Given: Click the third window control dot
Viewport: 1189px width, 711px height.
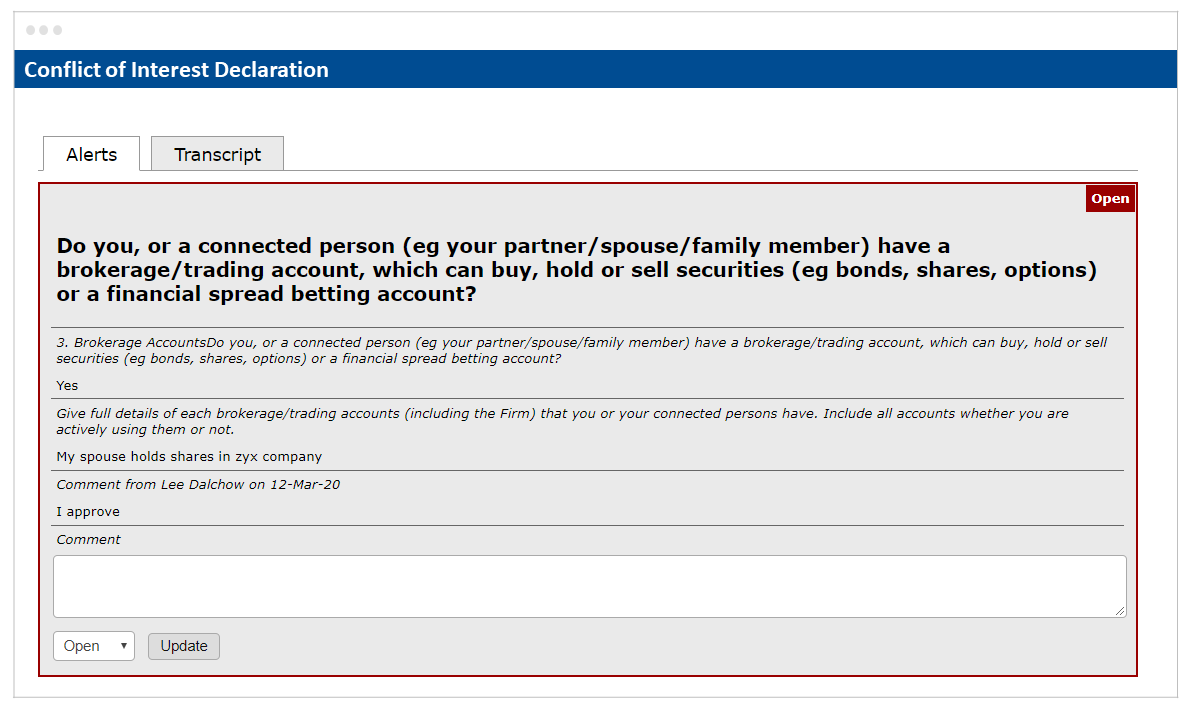Looking at the screenshot, I should [58, 30].
